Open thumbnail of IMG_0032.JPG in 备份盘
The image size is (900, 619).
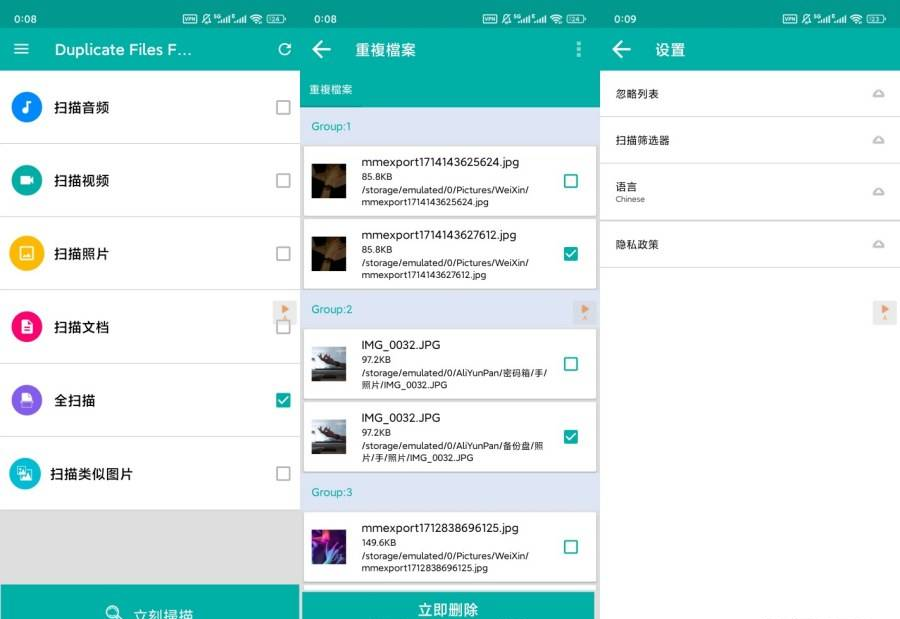point(328,437)
